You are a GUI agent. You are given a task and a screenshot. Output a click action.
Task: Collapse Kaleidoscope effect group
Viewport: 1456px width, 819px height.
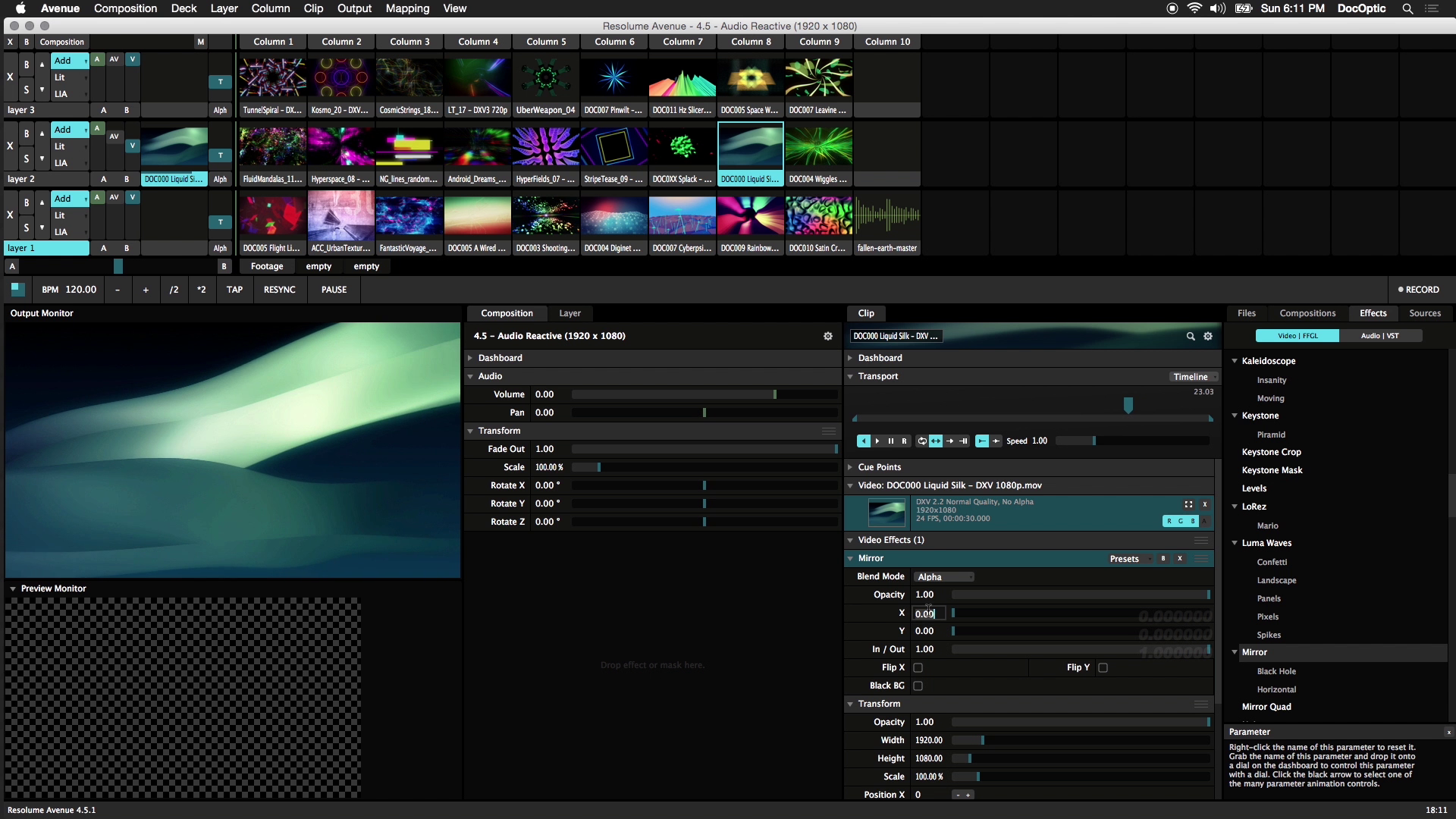coord(1235,361)
